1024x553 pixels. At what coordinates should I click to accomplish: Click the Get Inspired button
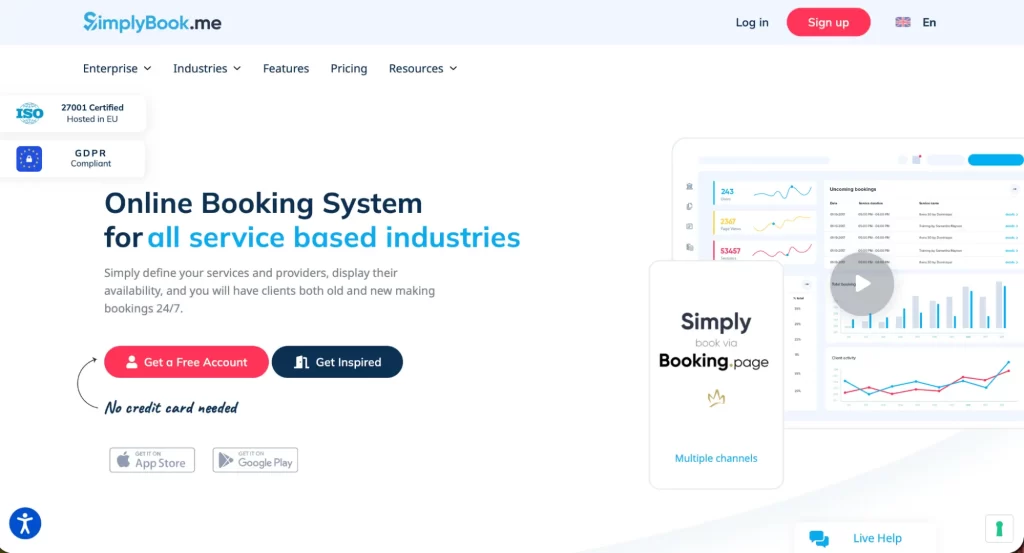click(337, 362)
